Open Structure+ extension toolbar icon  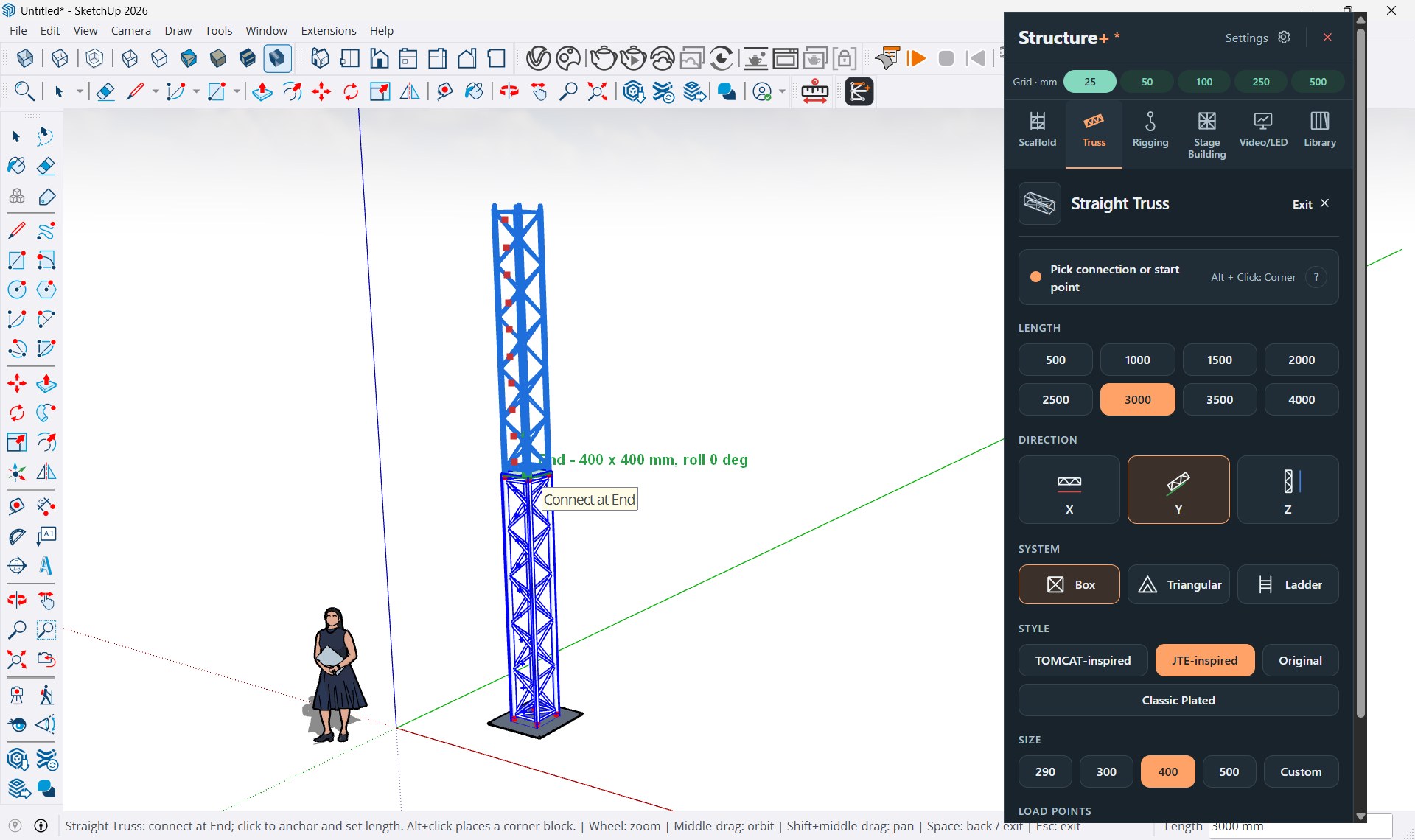(x=859, y=91)
